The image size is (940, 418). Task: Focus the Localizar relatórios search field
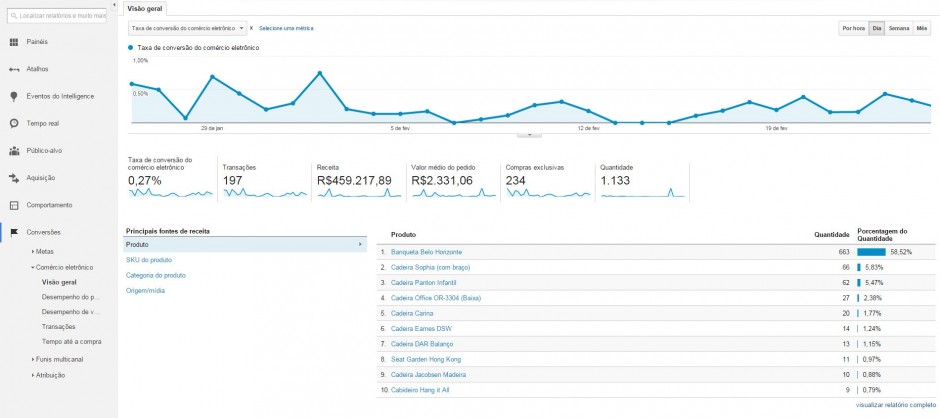coord(57,16)
